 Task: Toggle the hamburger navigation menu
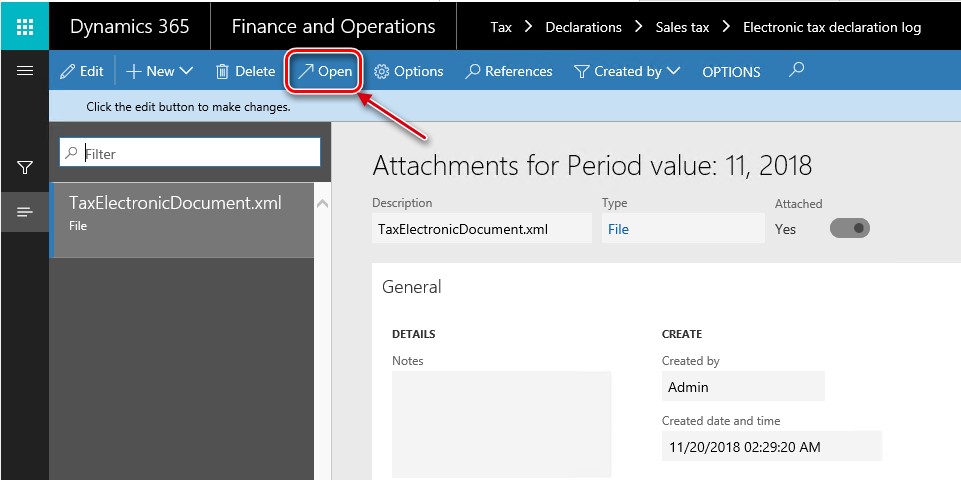point(25,71)
